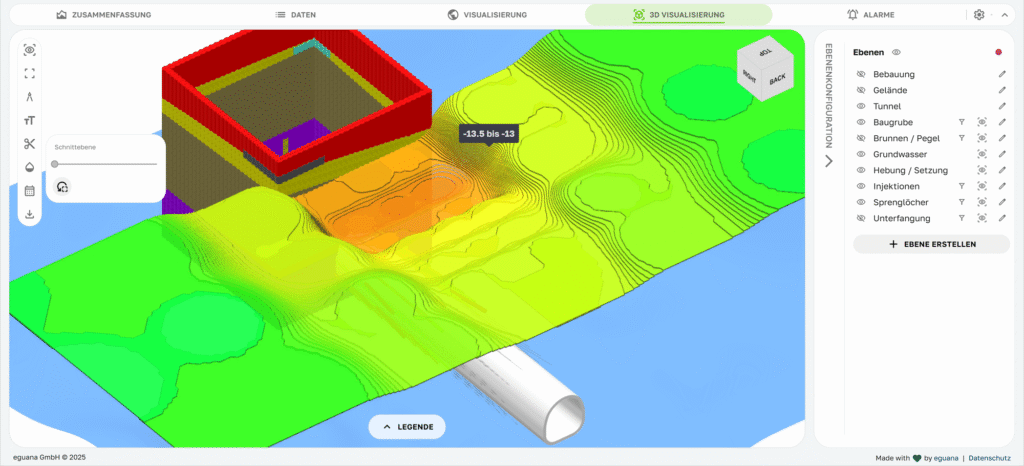Open the Alarme tab
This screenshot has width=1024, height=466.
[869, 15]
